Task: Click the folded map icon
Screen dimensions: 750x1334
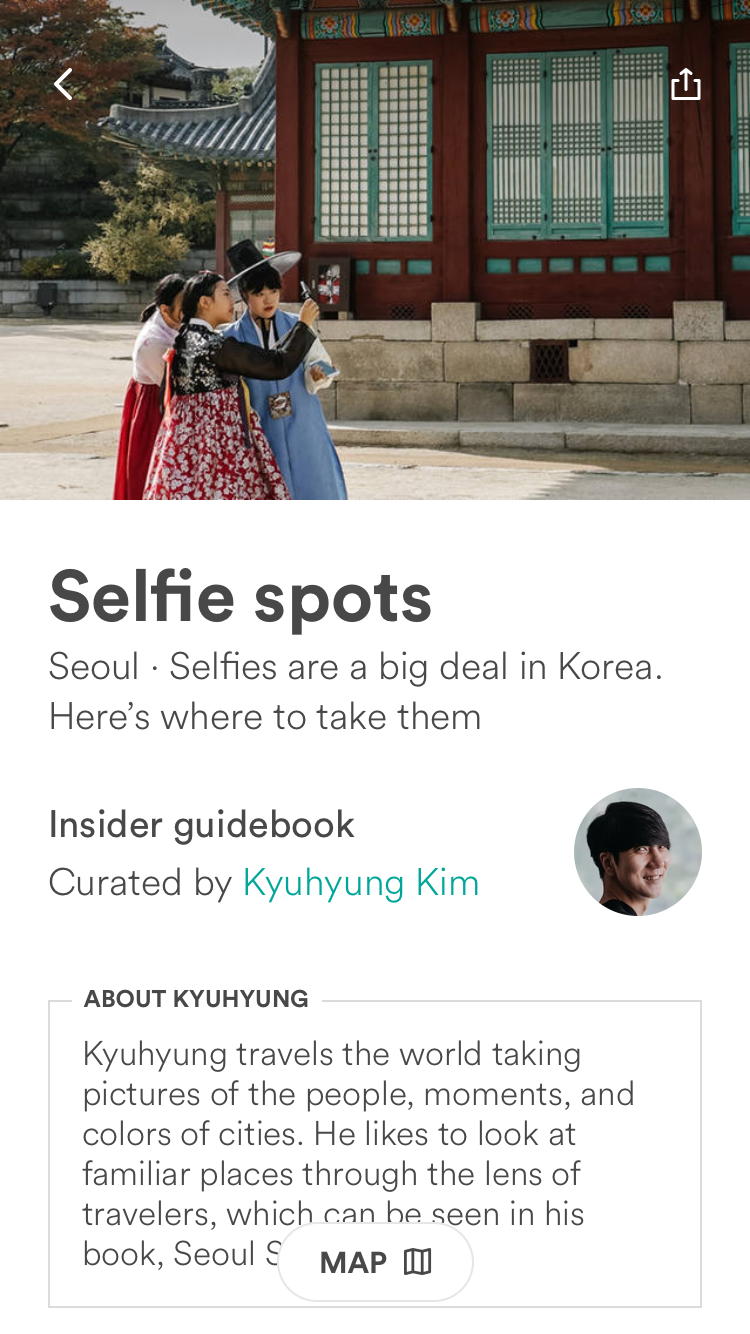Action: (x=418, y=1262)
